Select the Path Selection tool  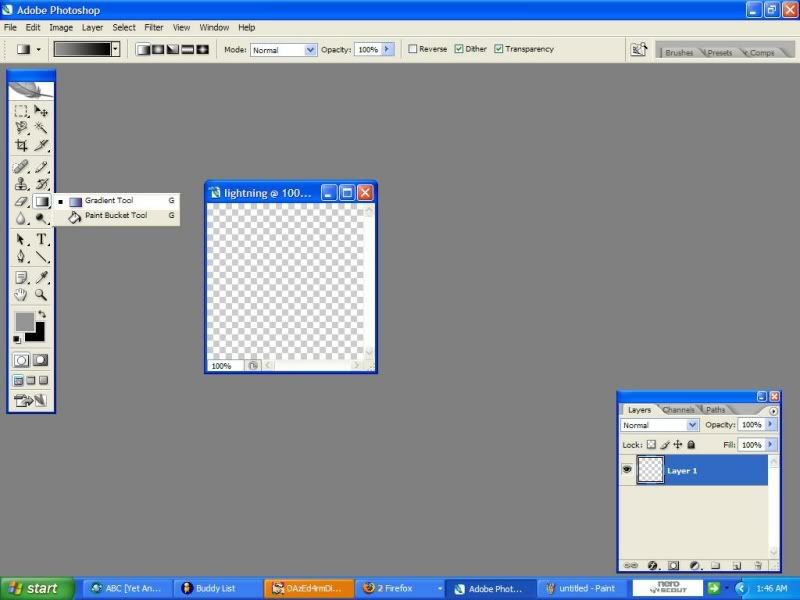21,239
